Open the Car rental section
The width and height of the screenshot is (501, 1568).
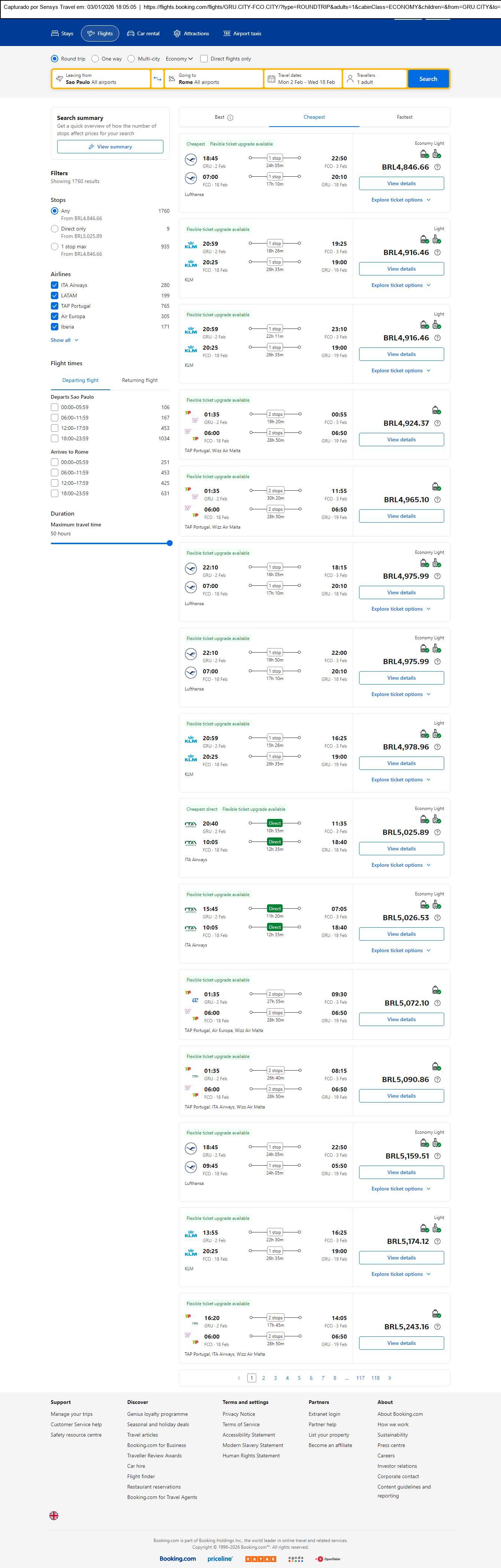tap(143, 33)
